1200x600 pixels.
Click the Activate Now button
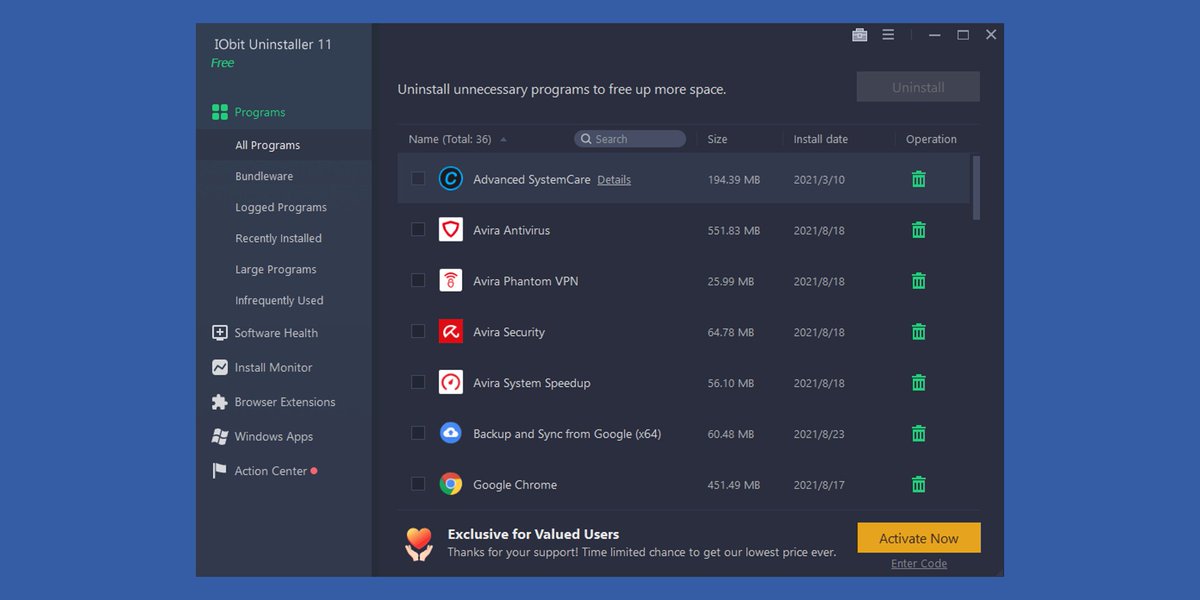point(919,538)
